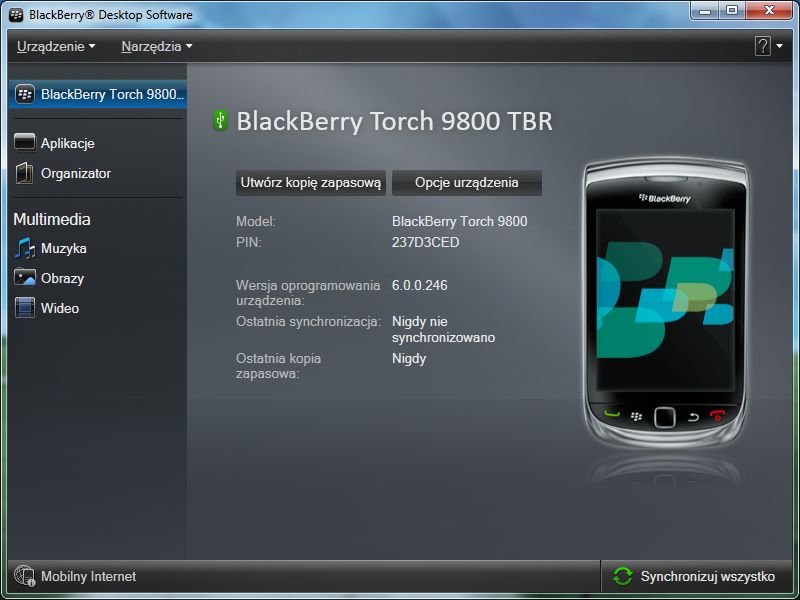Click Utwórz kopię zapasową button
Screen dimensions: 800x600
(311, 183)
